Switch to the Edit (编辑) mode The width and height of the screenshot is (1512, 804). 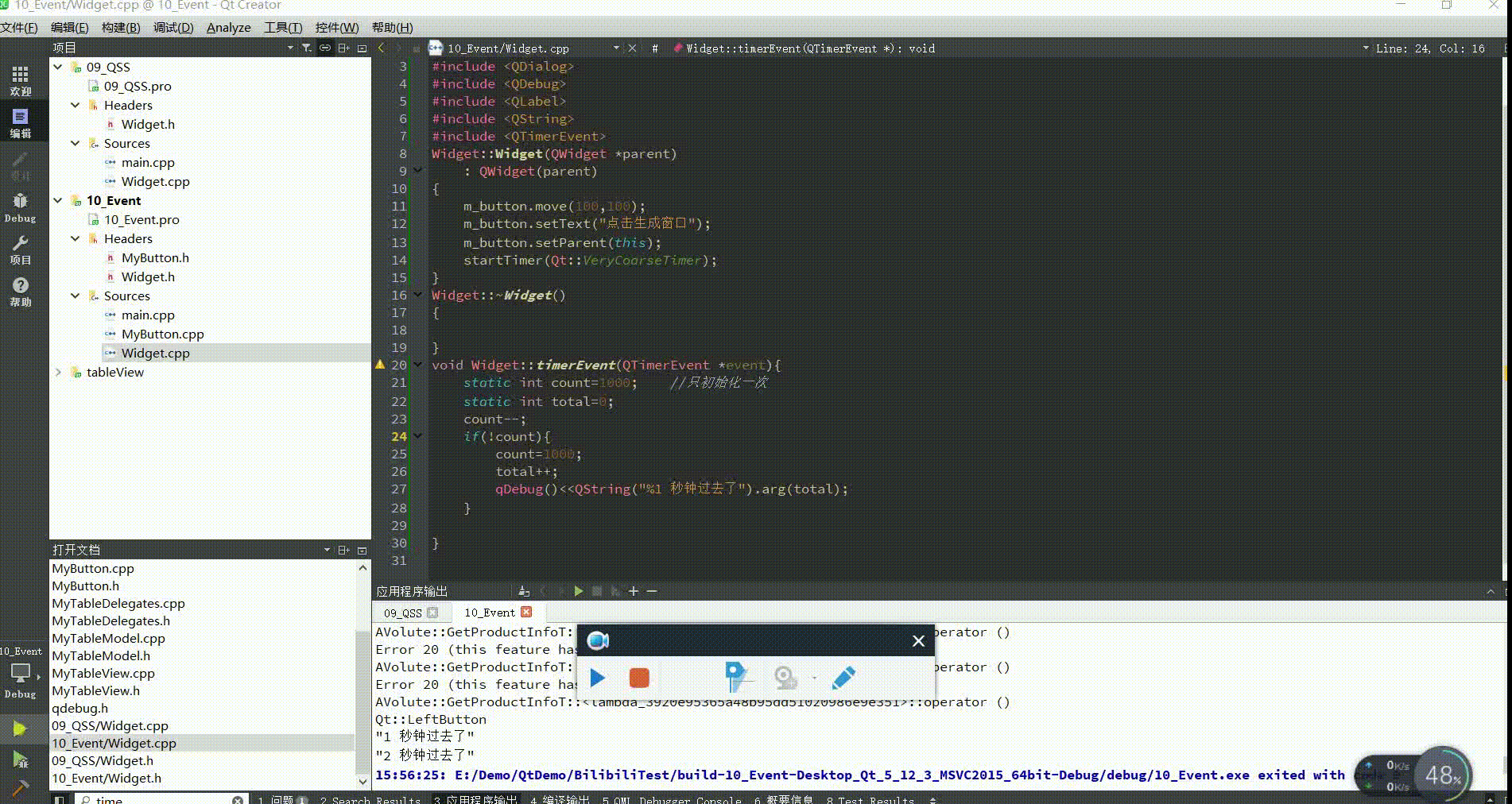pos(21,123)
